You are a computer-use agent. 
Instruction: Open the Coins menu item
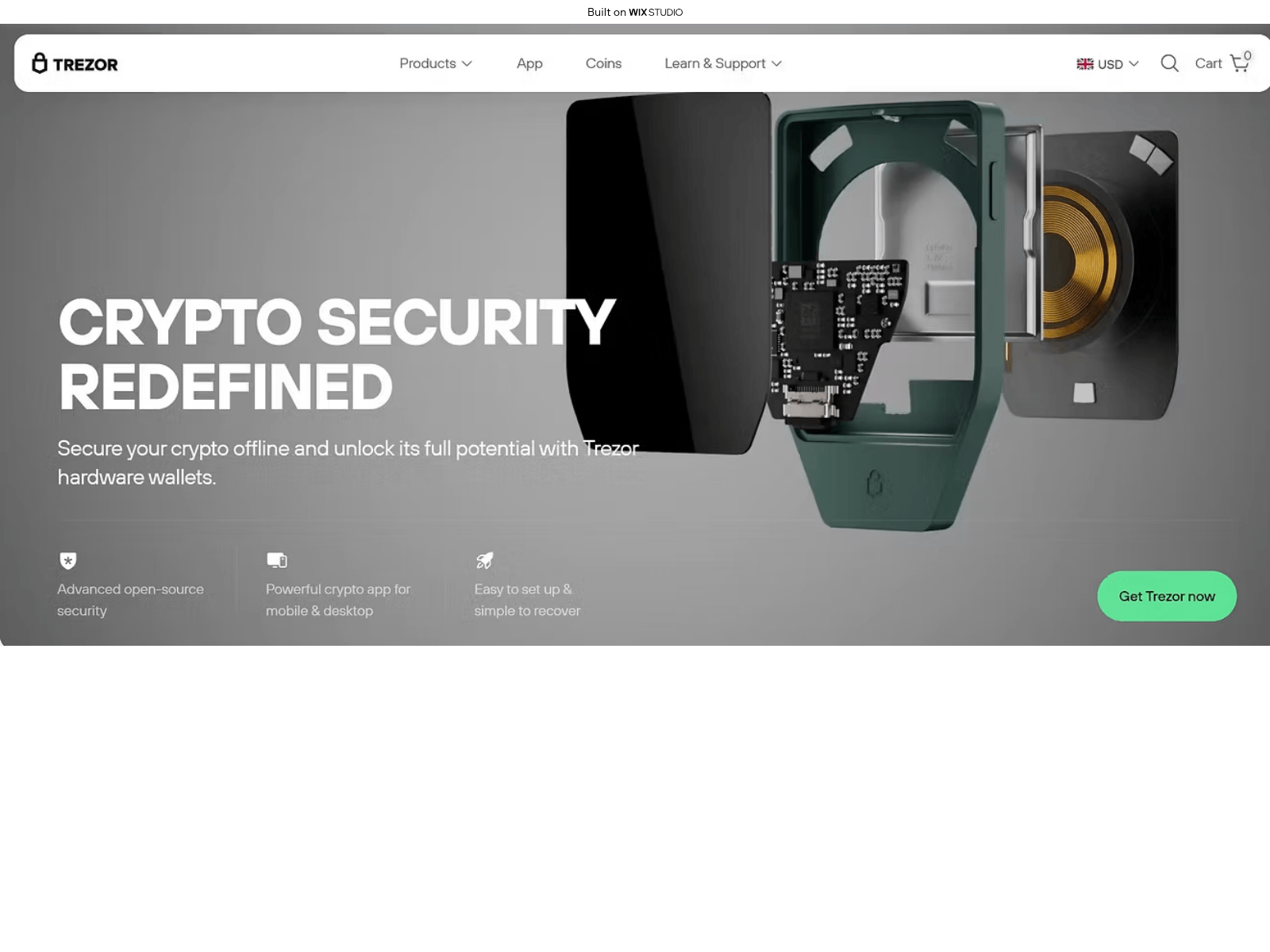[x=603, y=63]
